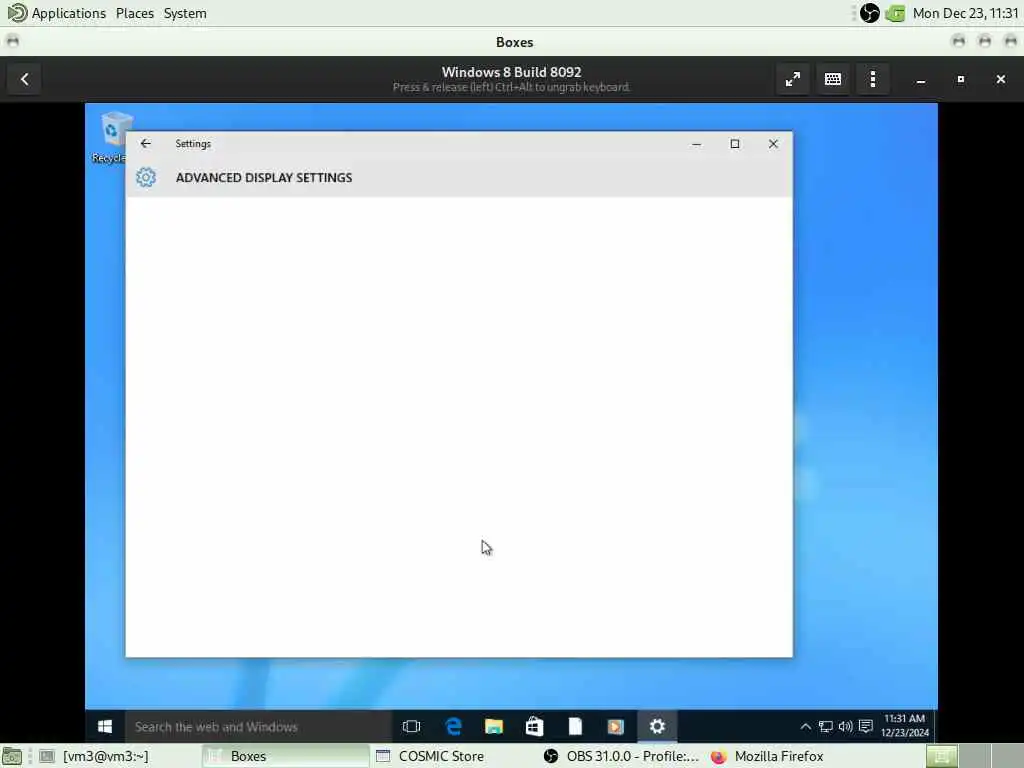Click show desktop button in bottom panel
This screenshot has width=1024, height=768.
[12, 756]
